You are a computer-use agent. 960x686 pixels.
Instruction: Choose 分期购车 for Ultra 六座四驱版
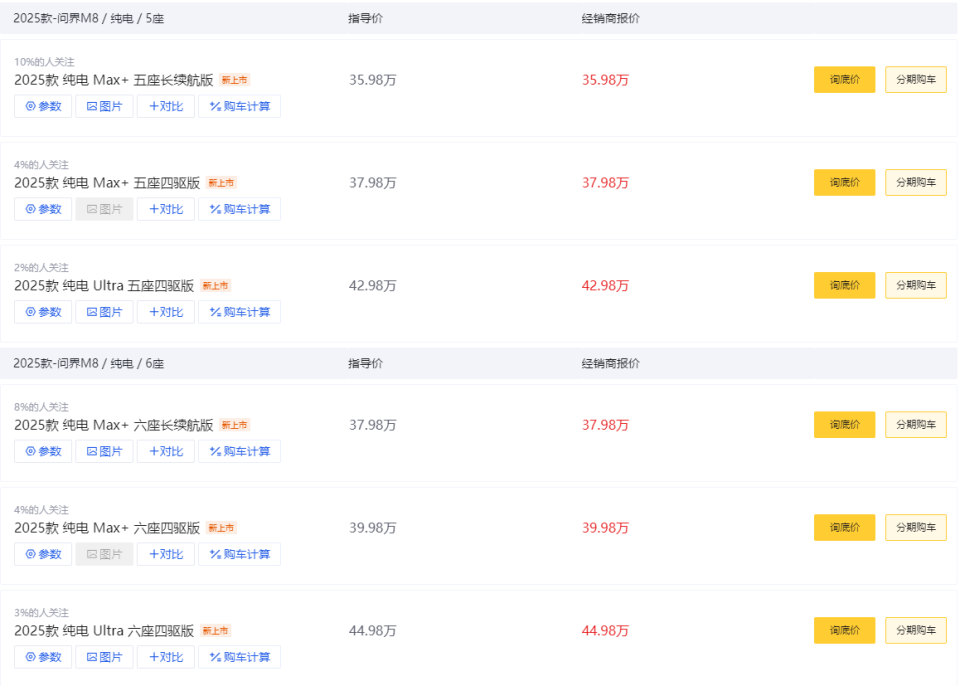pos(916,630)
